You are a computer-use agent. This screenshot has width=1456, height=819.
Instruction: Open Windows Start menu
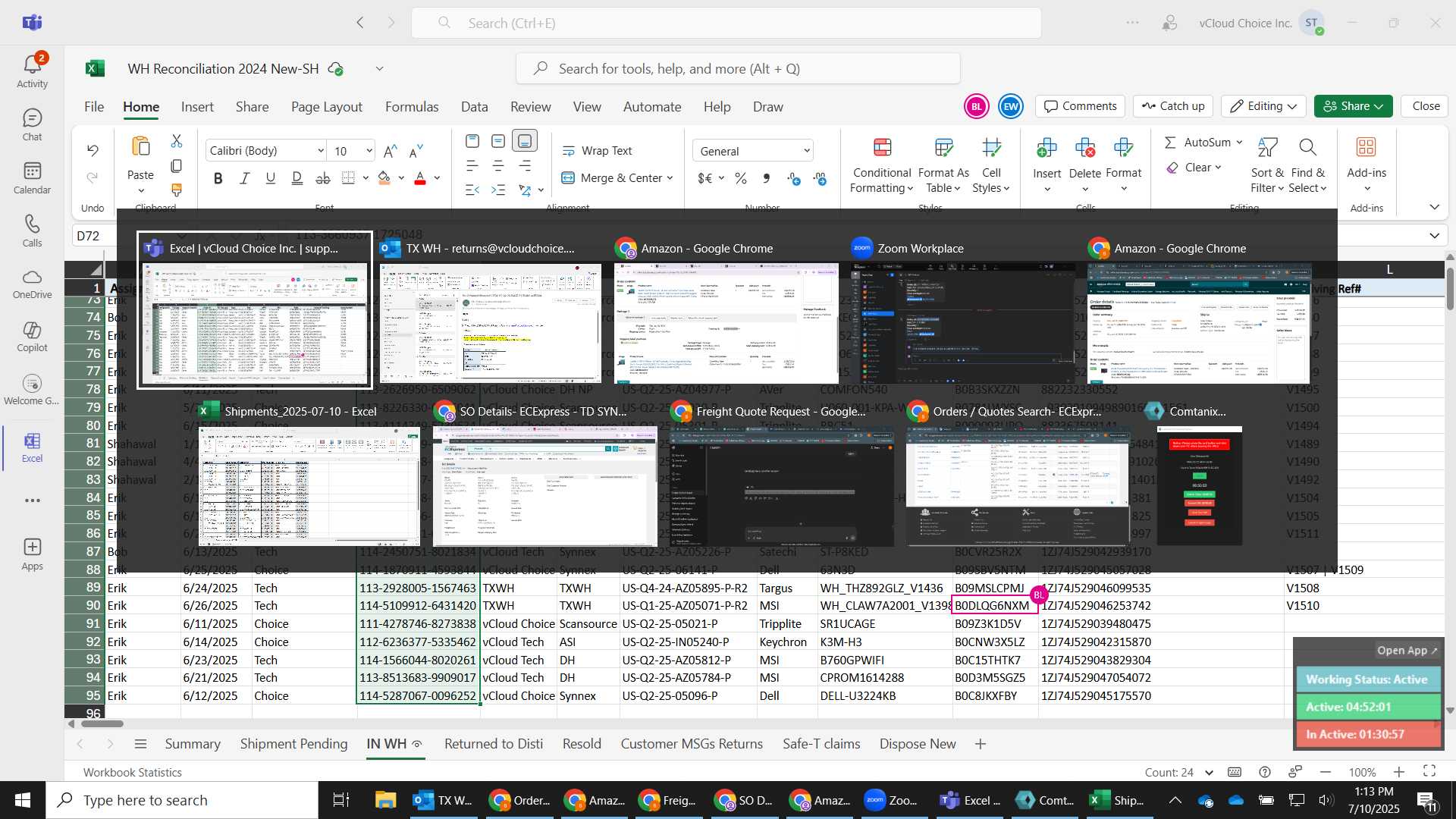(23, 800)
